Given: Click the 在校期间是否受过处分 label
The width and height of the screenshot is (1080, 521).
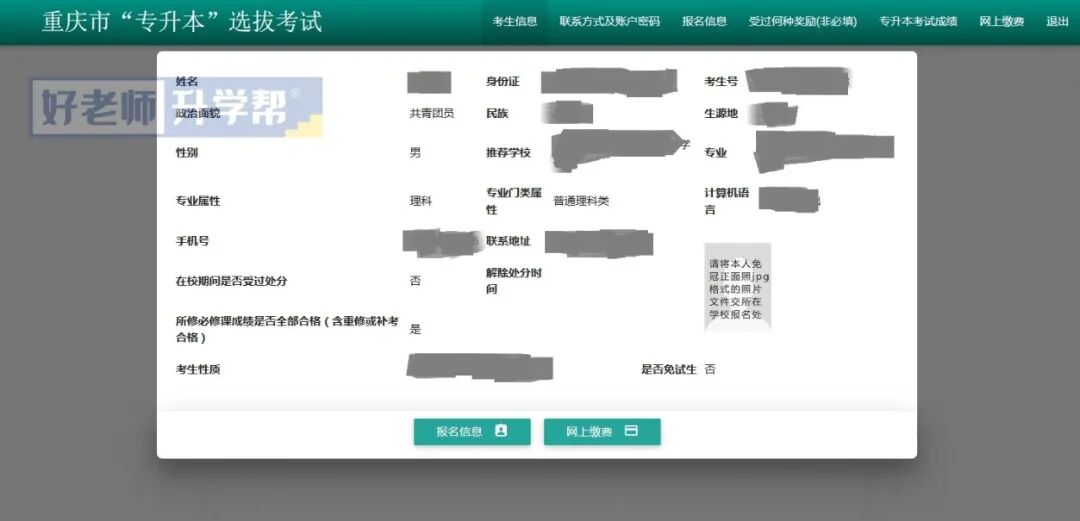Looking at the screenshot, I should (x=231, y=281).
